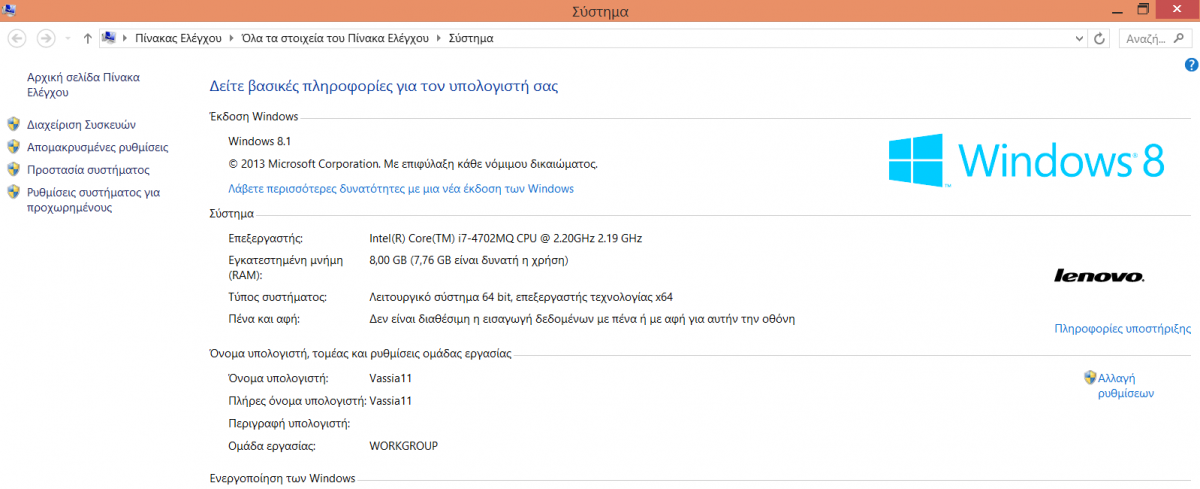Select RAM value 8,00 GB text
This screenshot has height=489, width=1200.
pyautogui.click(x=469, y=260)
